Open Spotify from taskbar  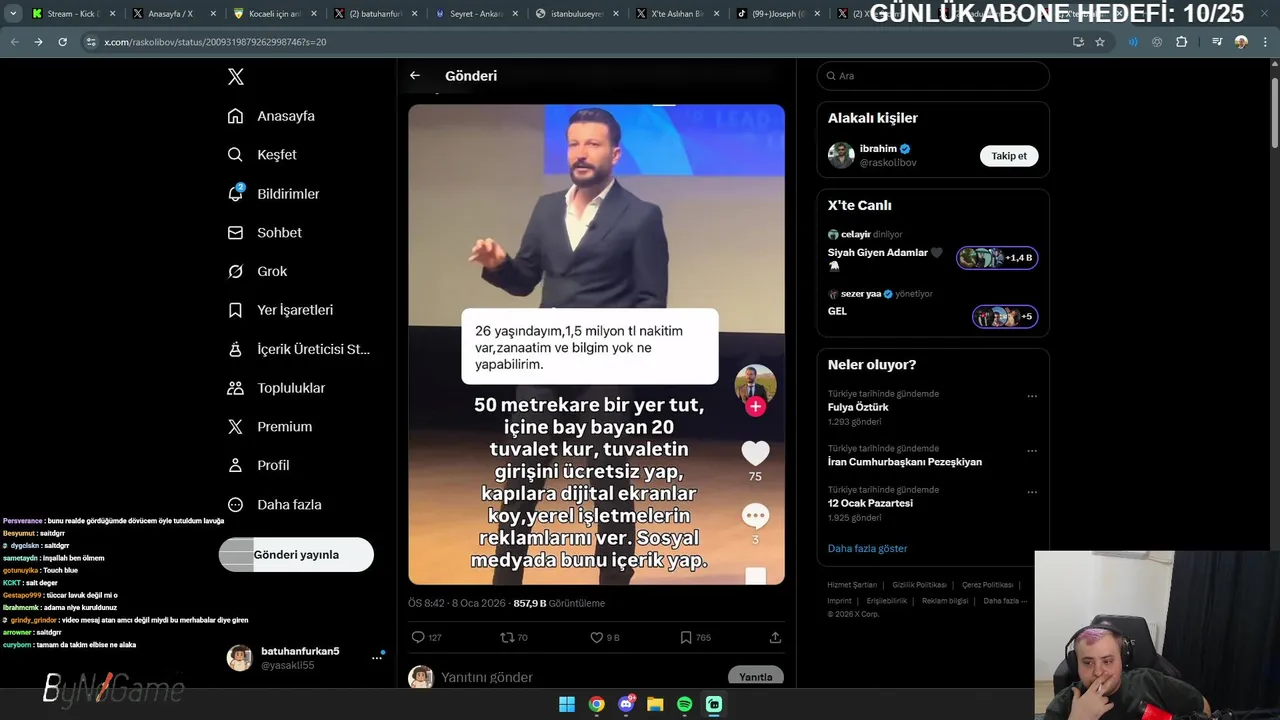click(685, 704)
